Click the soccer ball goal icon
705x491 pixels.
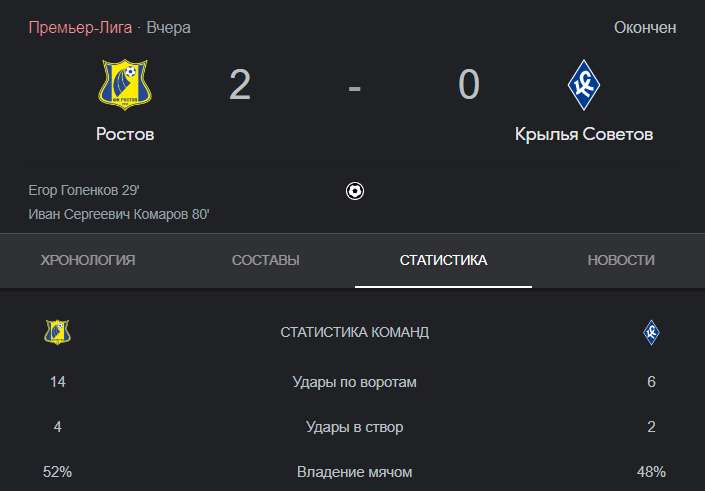[355, 191]
